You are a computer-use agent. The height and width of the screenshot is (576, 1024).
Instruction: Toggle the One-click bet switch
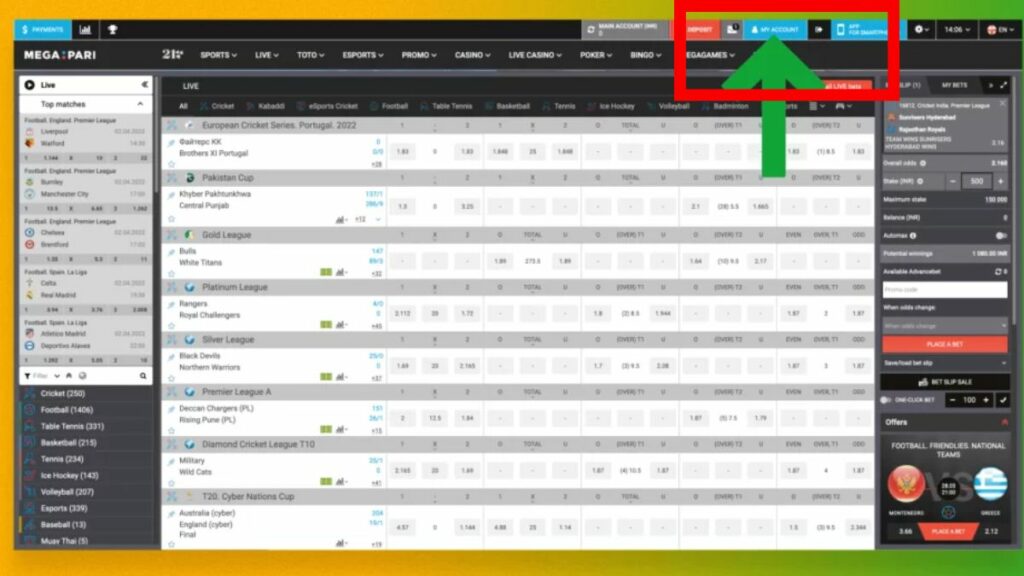pos(886,400)
